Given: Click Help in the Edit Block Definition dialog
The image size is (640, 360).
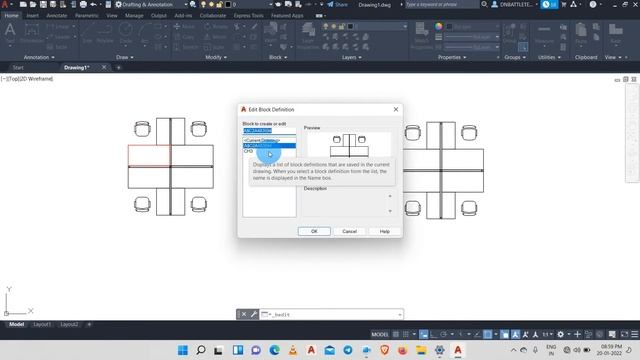Looking at the screenshot, I should pyautogui.click(x=384, y=231).
